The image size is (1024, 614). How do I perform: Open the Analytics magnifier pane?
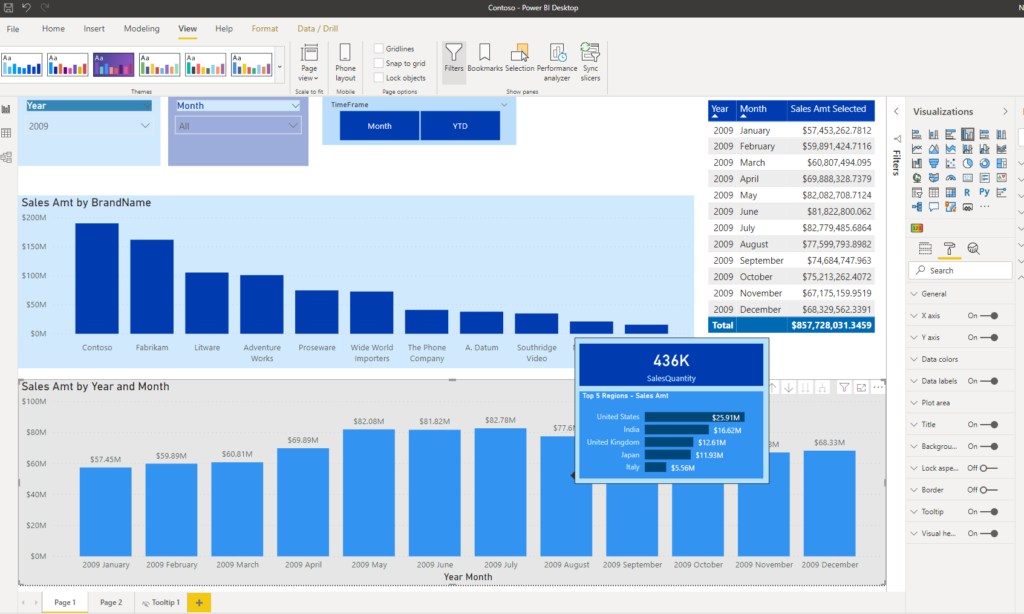pyautogui.click(x=973, y=248)
